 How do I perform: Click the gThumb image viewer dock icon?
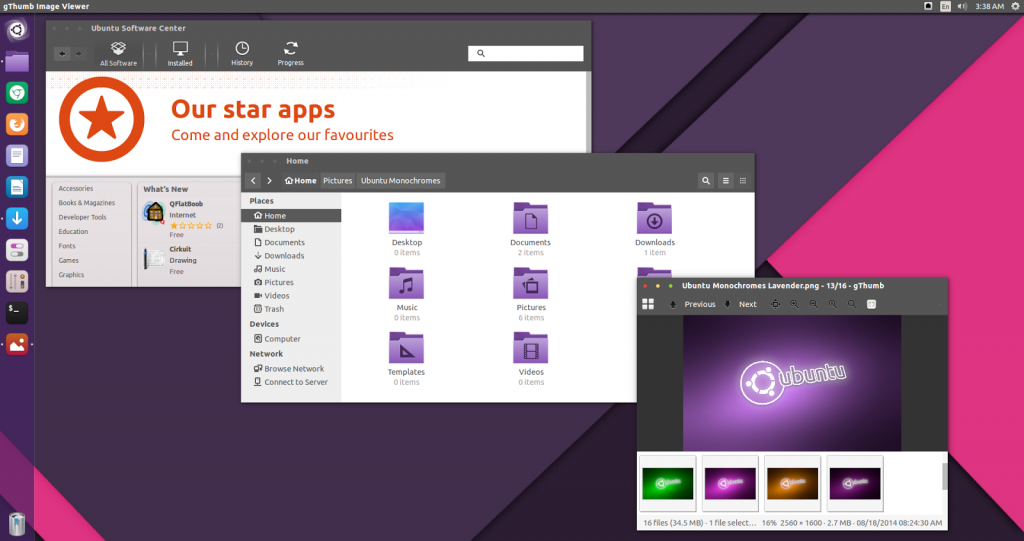[x=17, y=344]
